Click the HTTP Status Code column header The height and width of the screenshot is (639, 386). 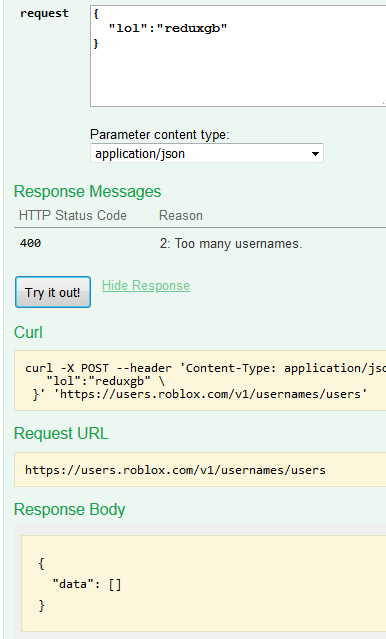click(73, 215)
